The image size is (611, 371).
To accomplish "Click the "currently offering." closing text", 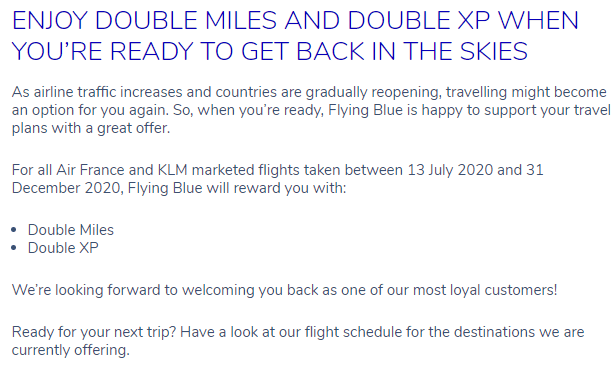I will tap(71, 350).
